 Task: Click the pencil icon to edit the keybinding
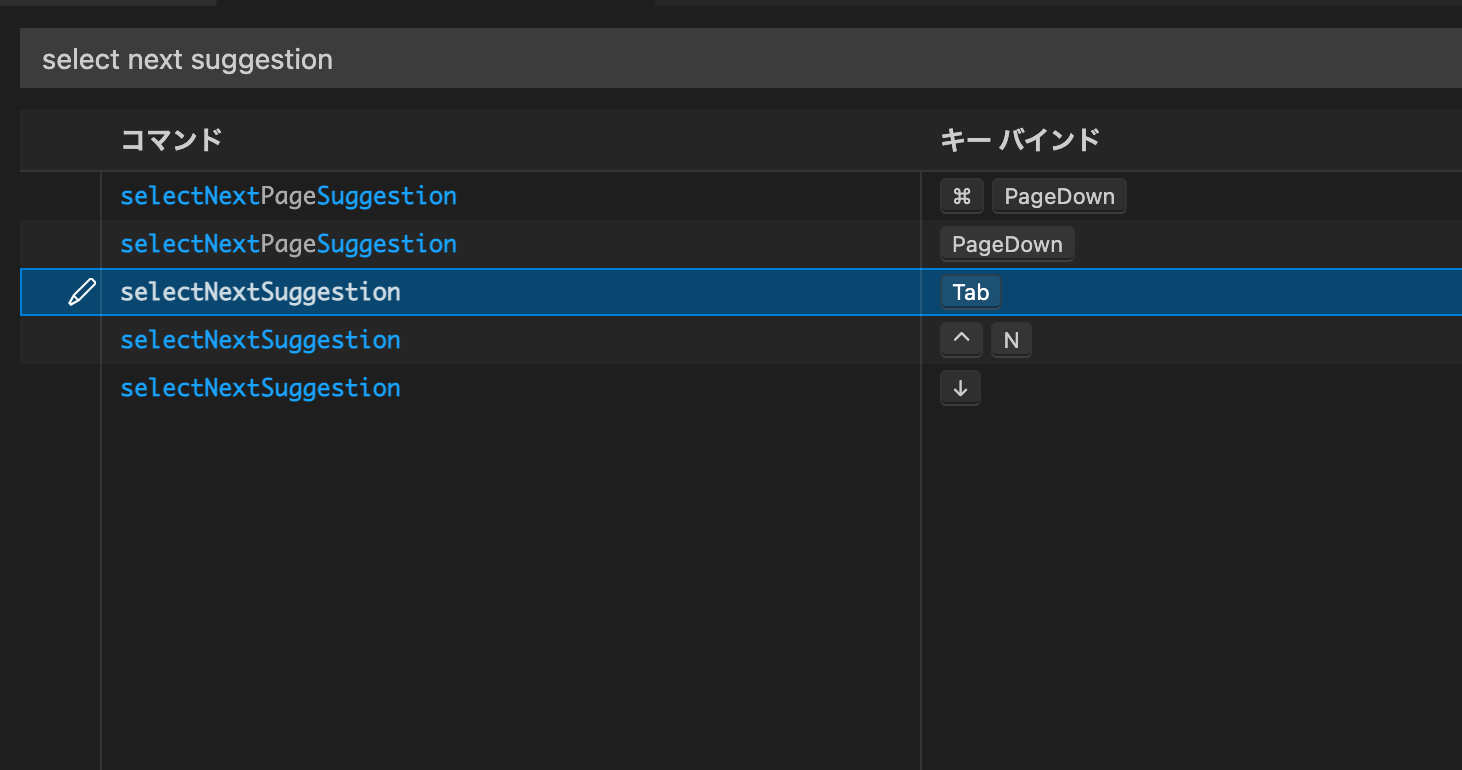click(81, 292)
